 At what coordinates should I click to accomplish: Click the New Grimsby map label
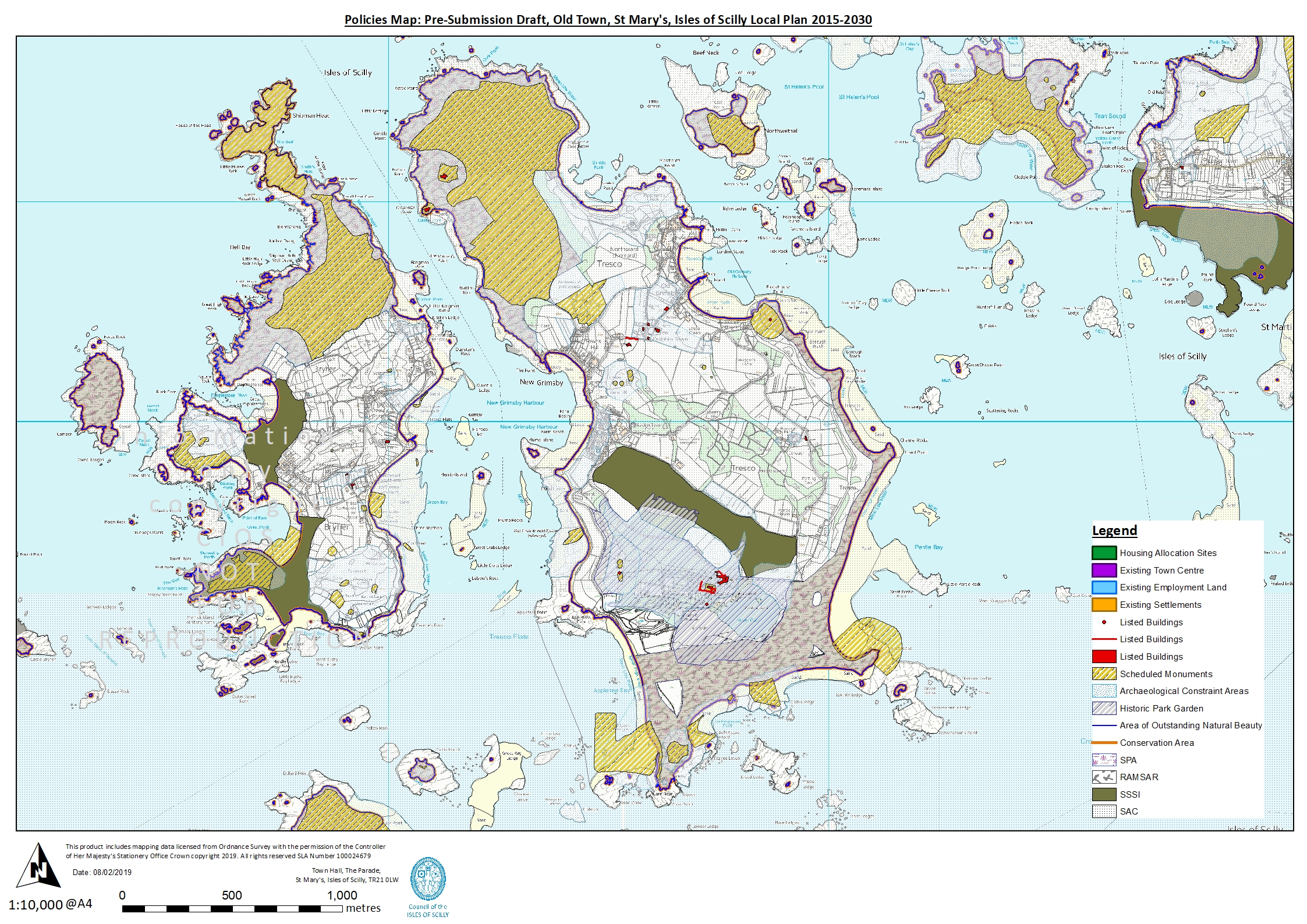pos(541,383)
